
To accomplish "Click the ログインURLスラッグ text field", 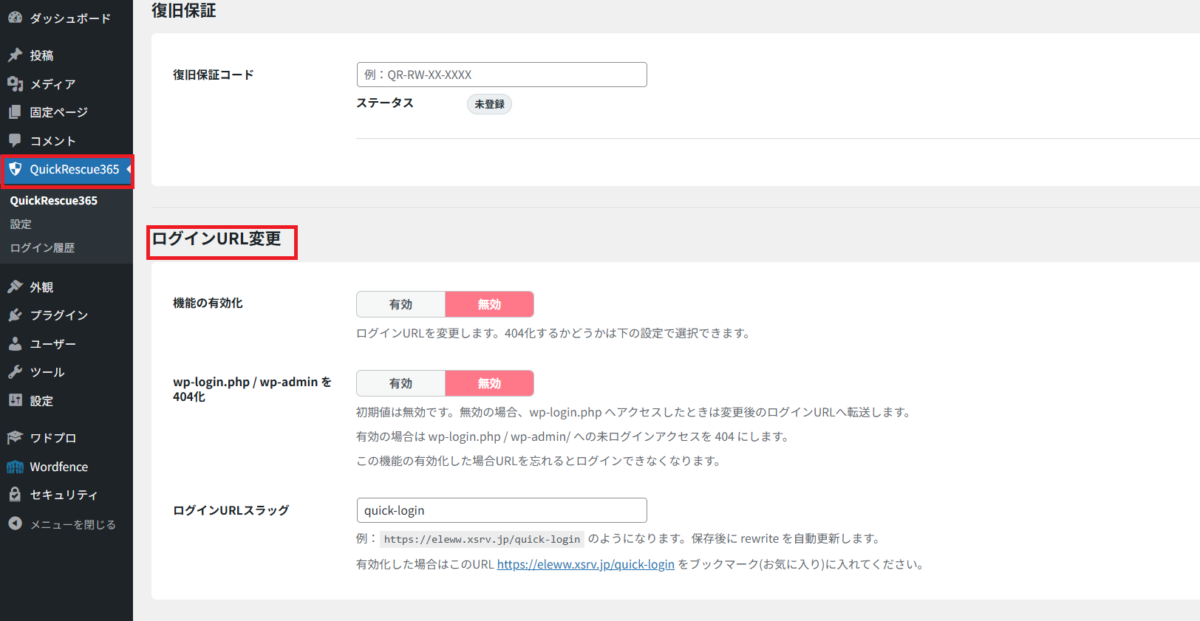I will coord(501,510).
